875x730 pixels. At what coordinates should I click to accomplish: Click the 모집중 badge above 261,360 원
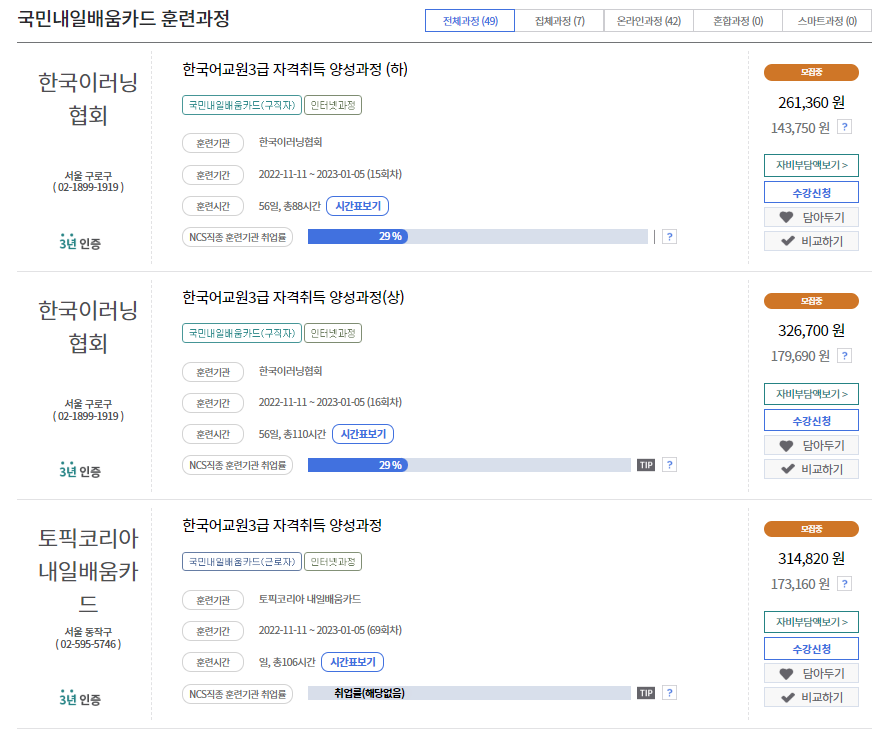(811, 72)
